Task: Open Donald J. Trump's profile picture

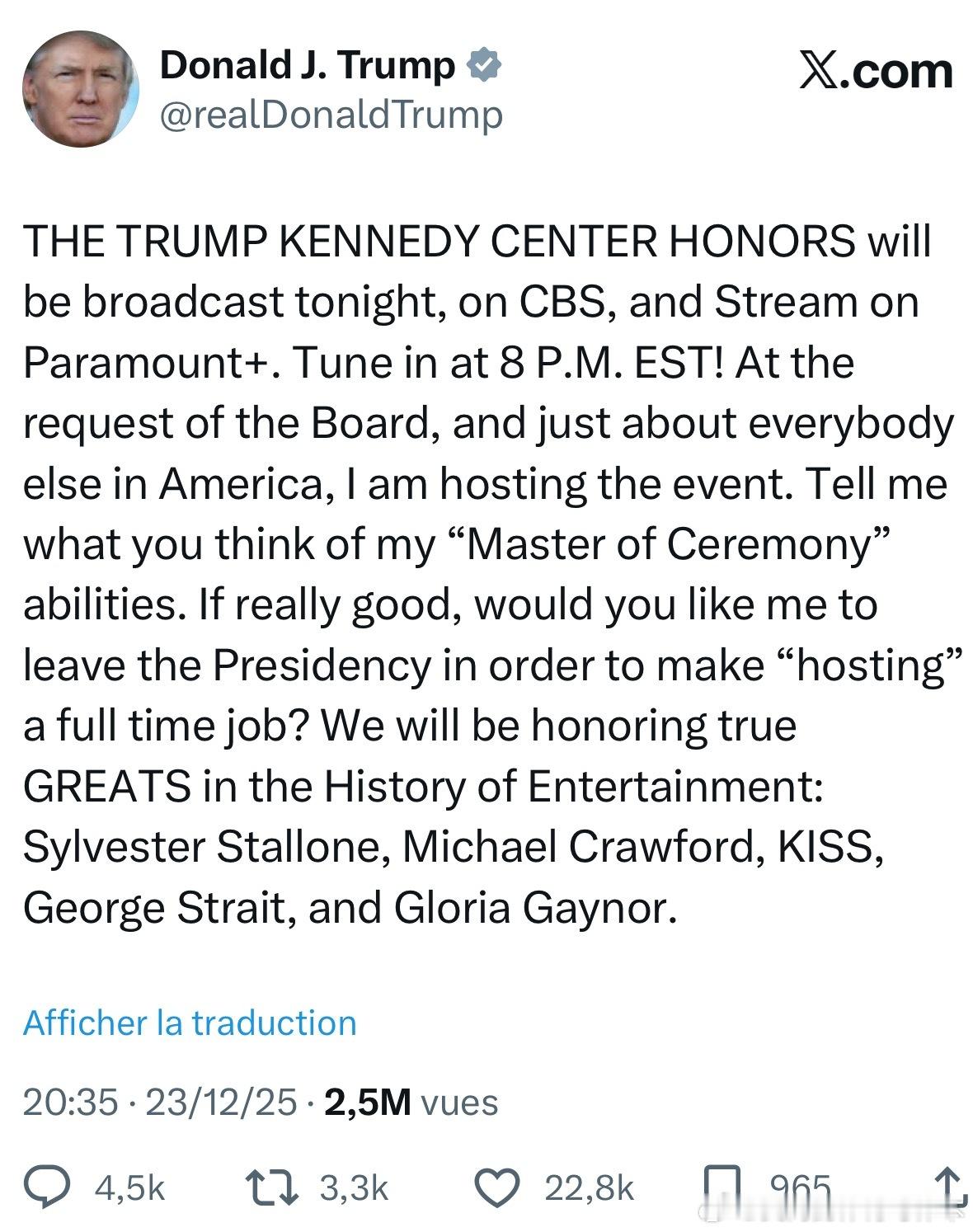Action: (x=80, y=89)
